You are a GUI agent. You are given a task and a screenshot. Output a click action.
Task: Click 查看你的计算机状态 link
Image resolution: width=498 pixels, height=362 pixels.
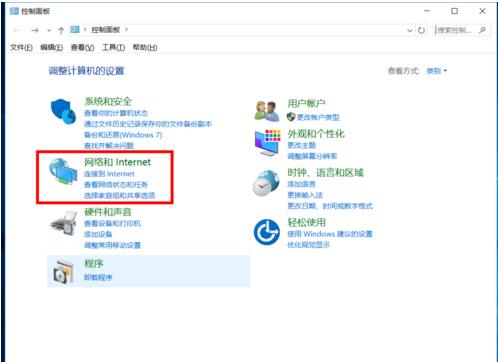(x=116, y=113)
